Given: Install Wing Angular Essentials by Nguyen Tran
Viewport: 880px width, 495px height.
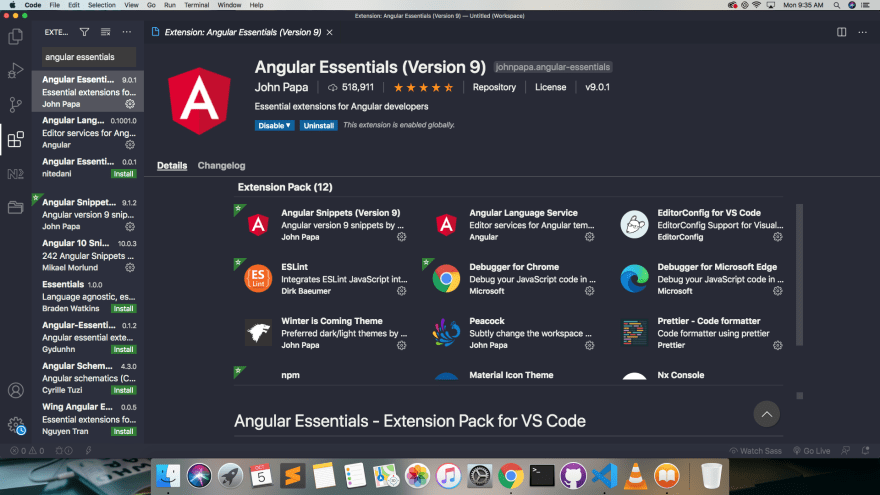Looking at the screenshot, I should [x=123, y=432].
